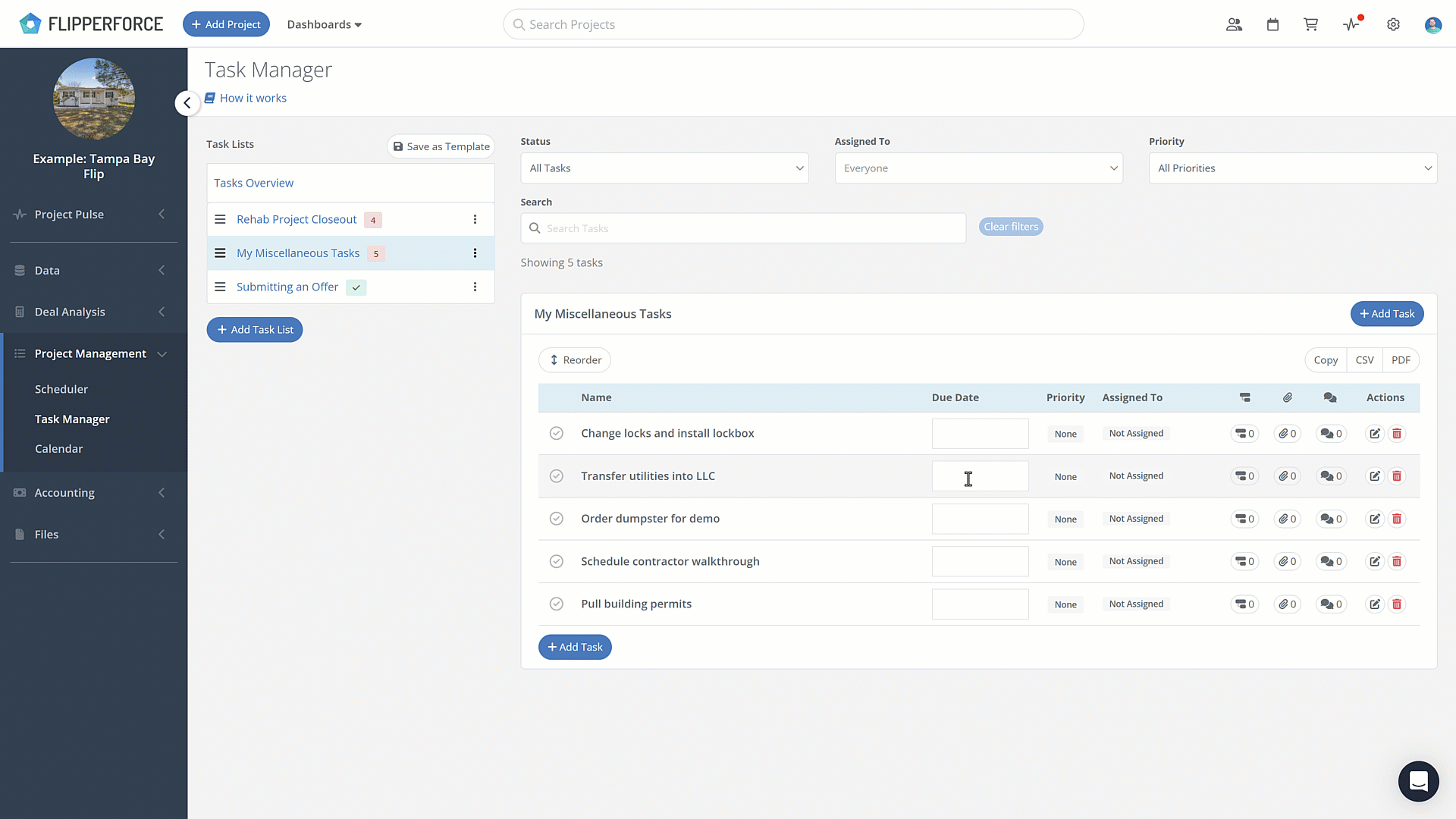Screen dimensions: 1456x819
Task: Edit the Change locks and install lockbox task
Action: (1374, 434)
